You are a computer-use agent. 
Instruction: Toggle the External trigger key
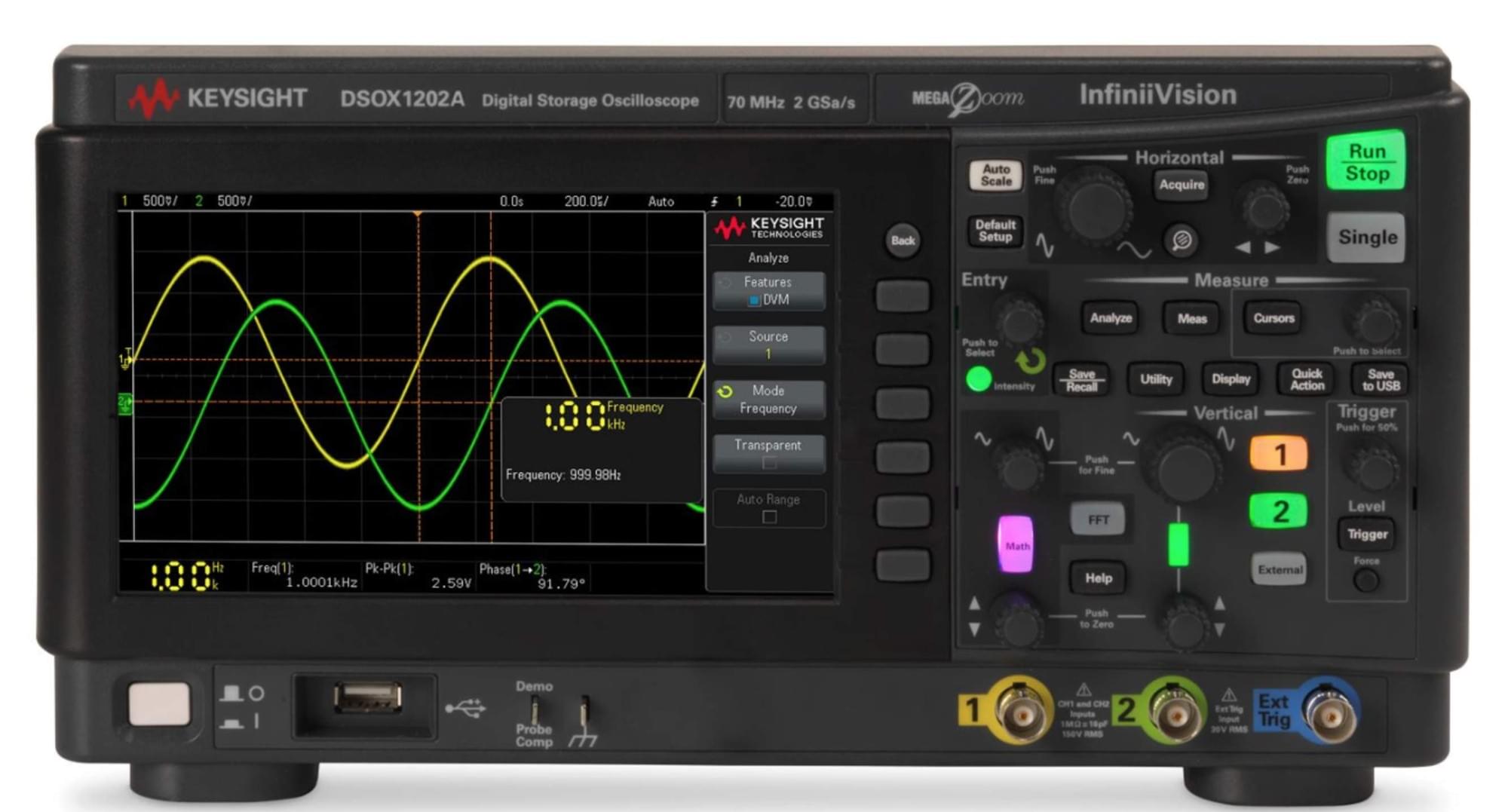pyautogui.click(x=1280, y=570)
